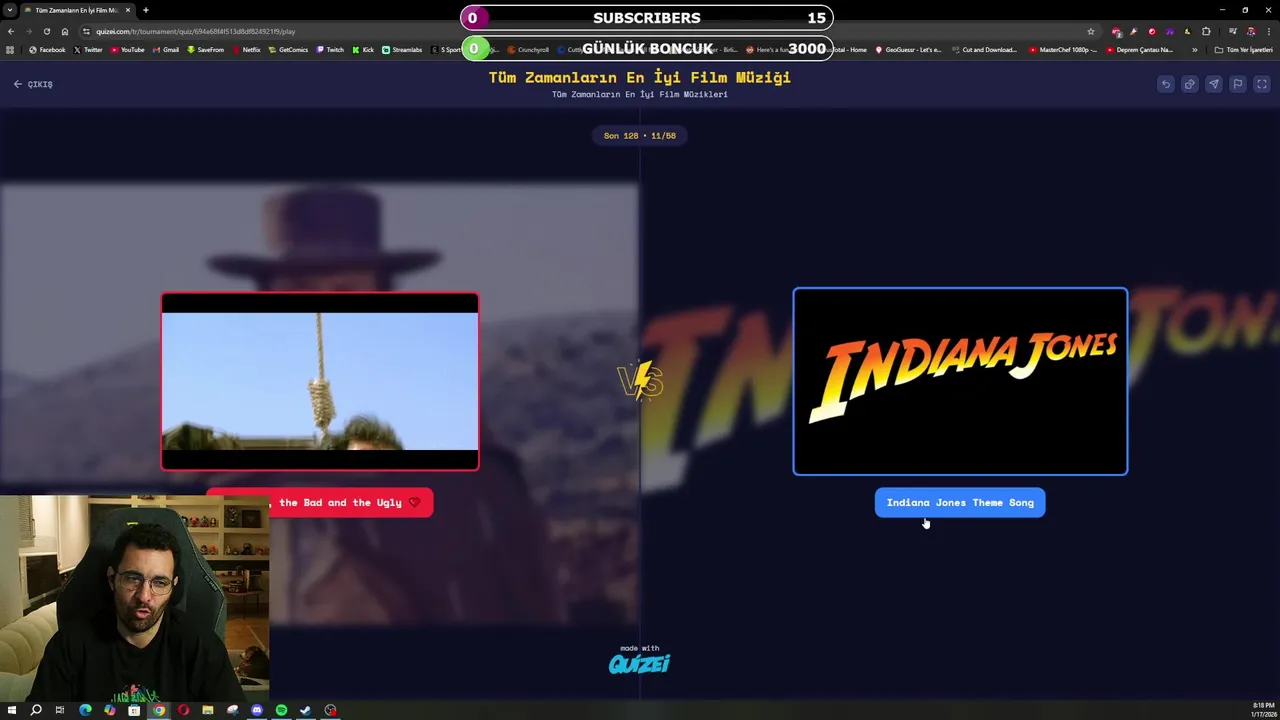Toggle fullscreen mode icon in quiz header
Image resolution: width=1280 pixels, height=720 pixels.
1262,84
